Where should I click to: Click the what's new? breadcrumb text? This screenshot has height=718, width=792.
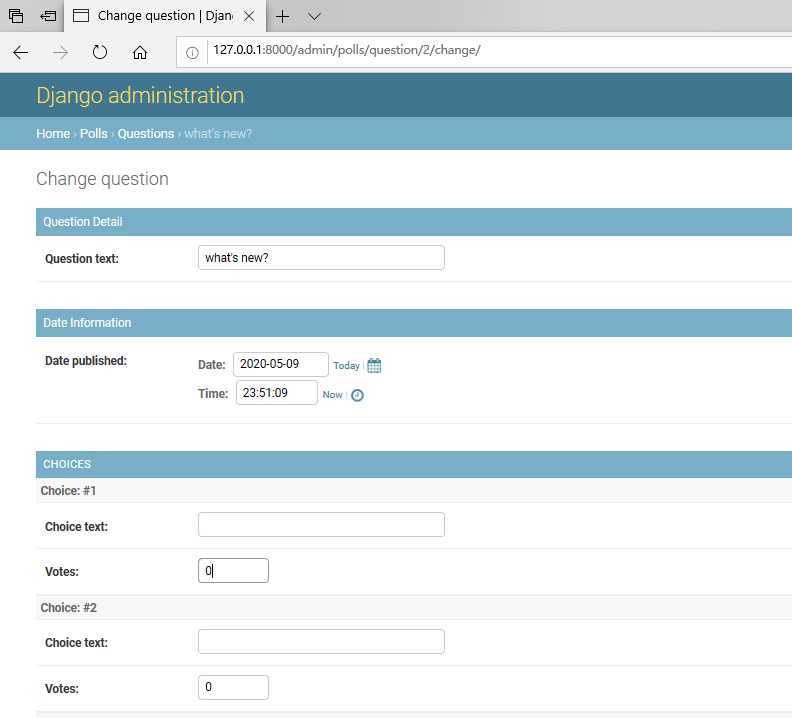coord(218,133)
